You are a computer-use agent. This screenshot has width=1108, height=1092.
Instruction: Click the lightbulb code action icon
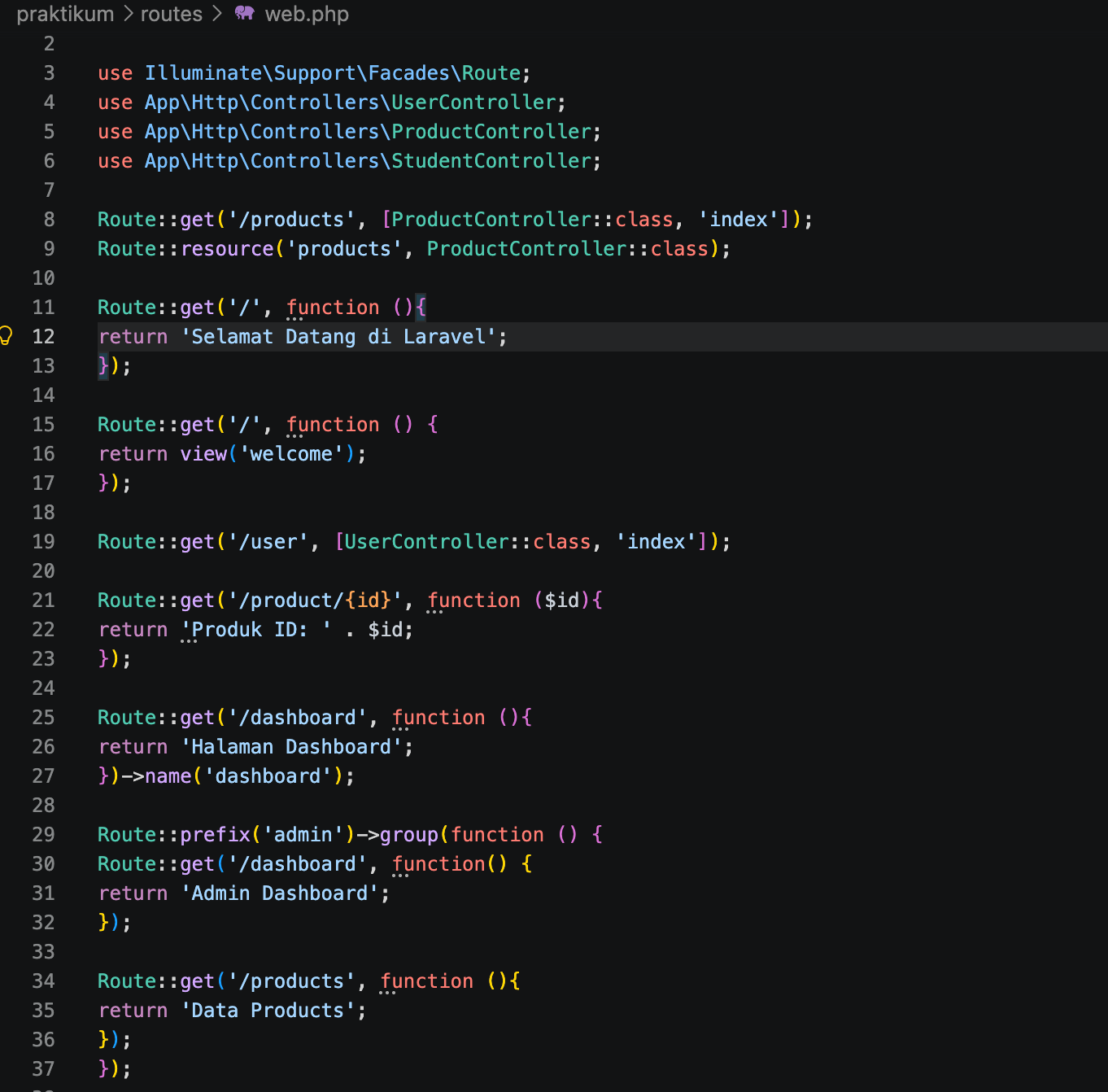6,335
